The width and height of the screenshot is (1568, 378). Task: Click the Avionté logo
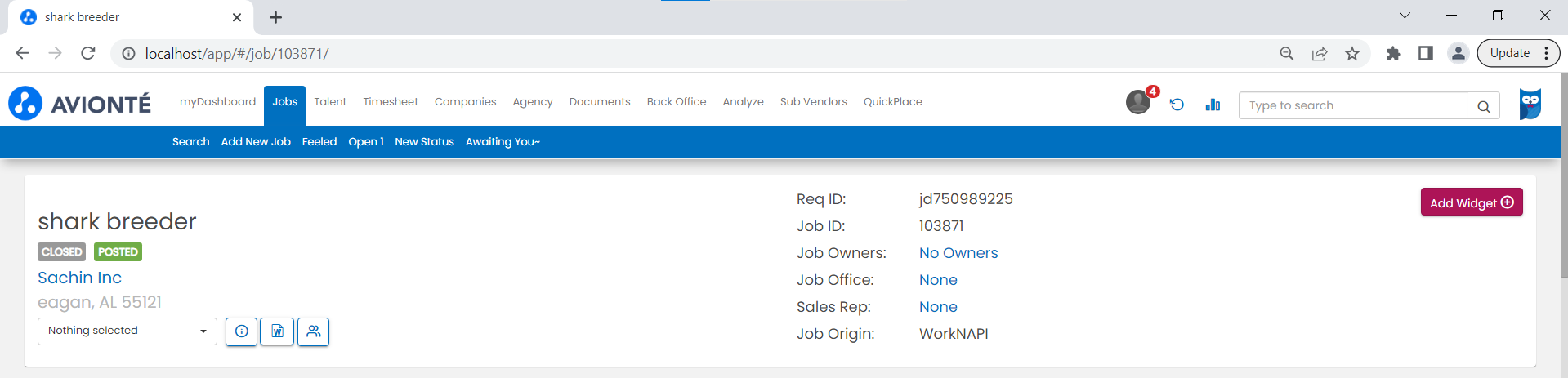[80, 104]
